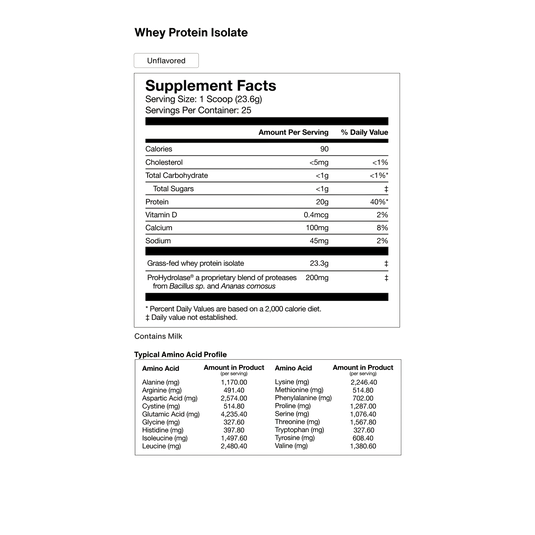Click the Vitamin D row label

pyautogui.click(x=161, y=215)
